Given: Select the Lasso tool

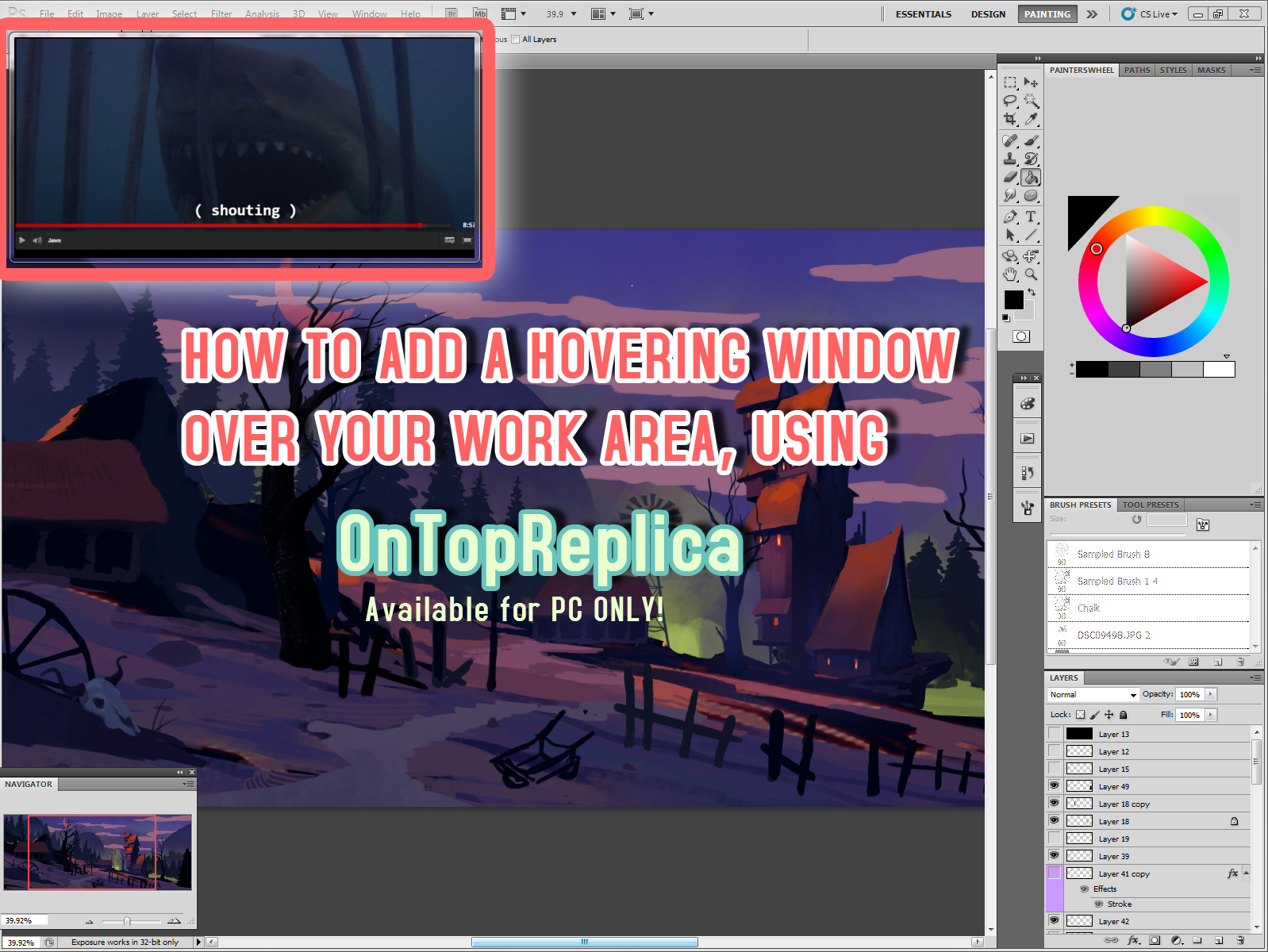Looking at the screenshot, I should [1010, 101].
